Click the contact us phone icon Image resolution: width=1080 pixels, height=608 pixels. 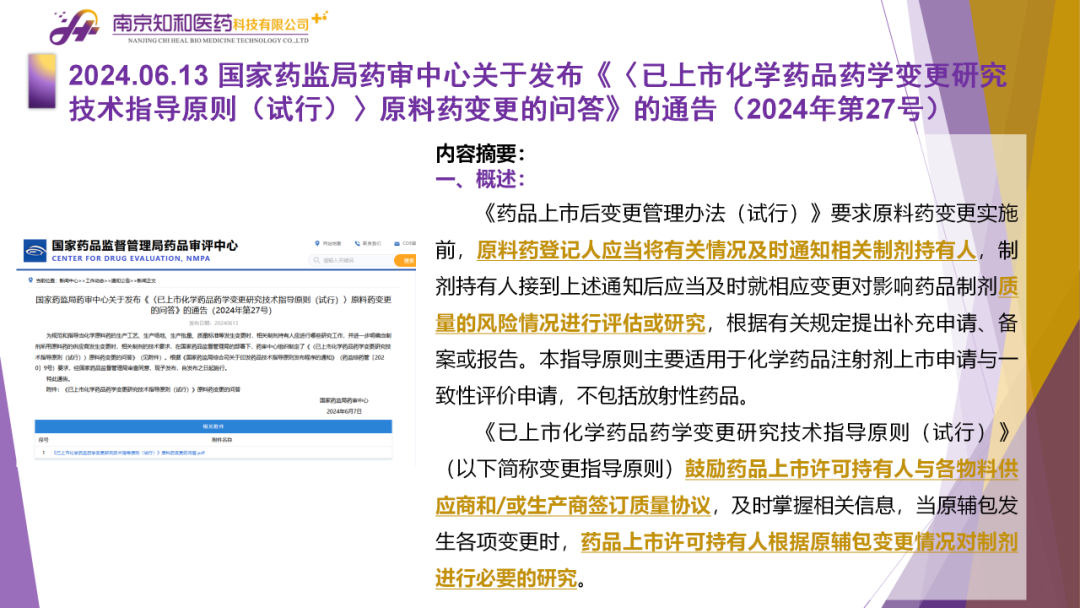point(355,243)
